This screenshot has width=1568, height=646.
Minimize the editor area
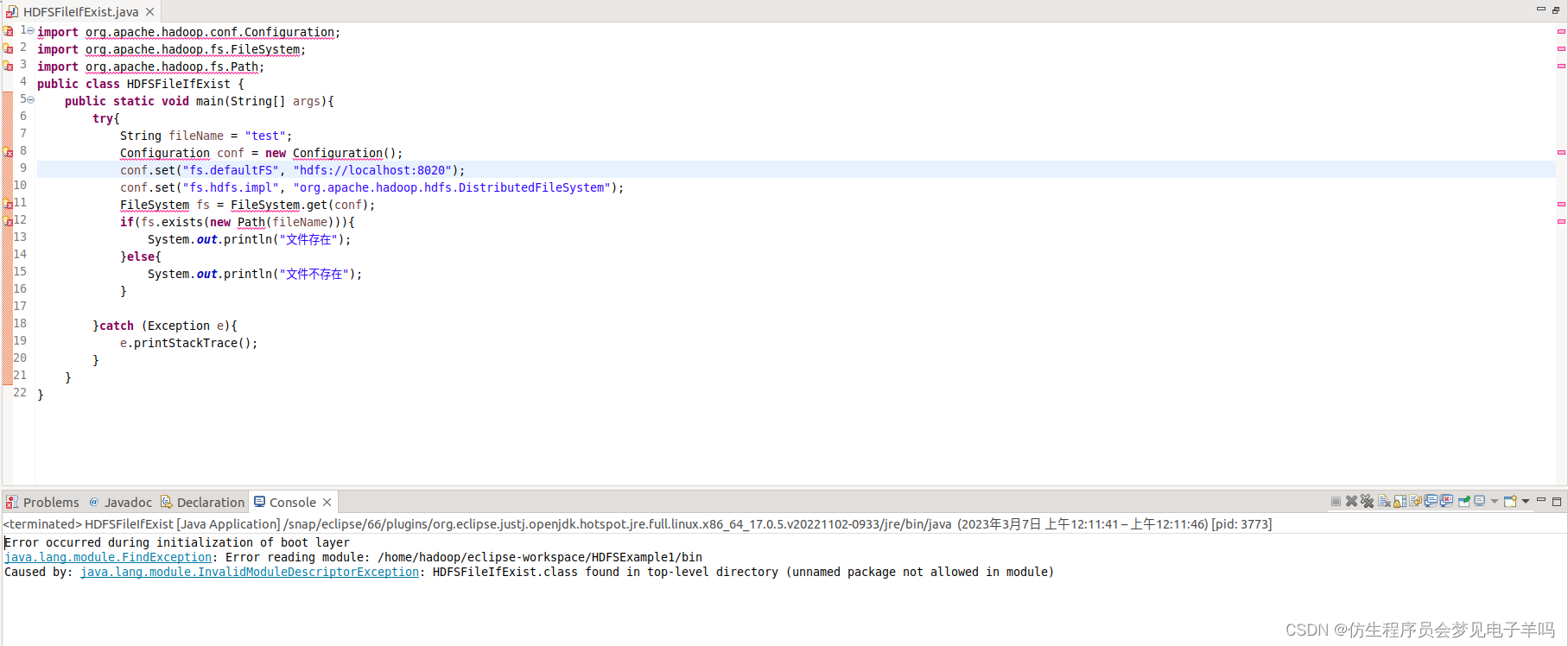pos(1540,9)
